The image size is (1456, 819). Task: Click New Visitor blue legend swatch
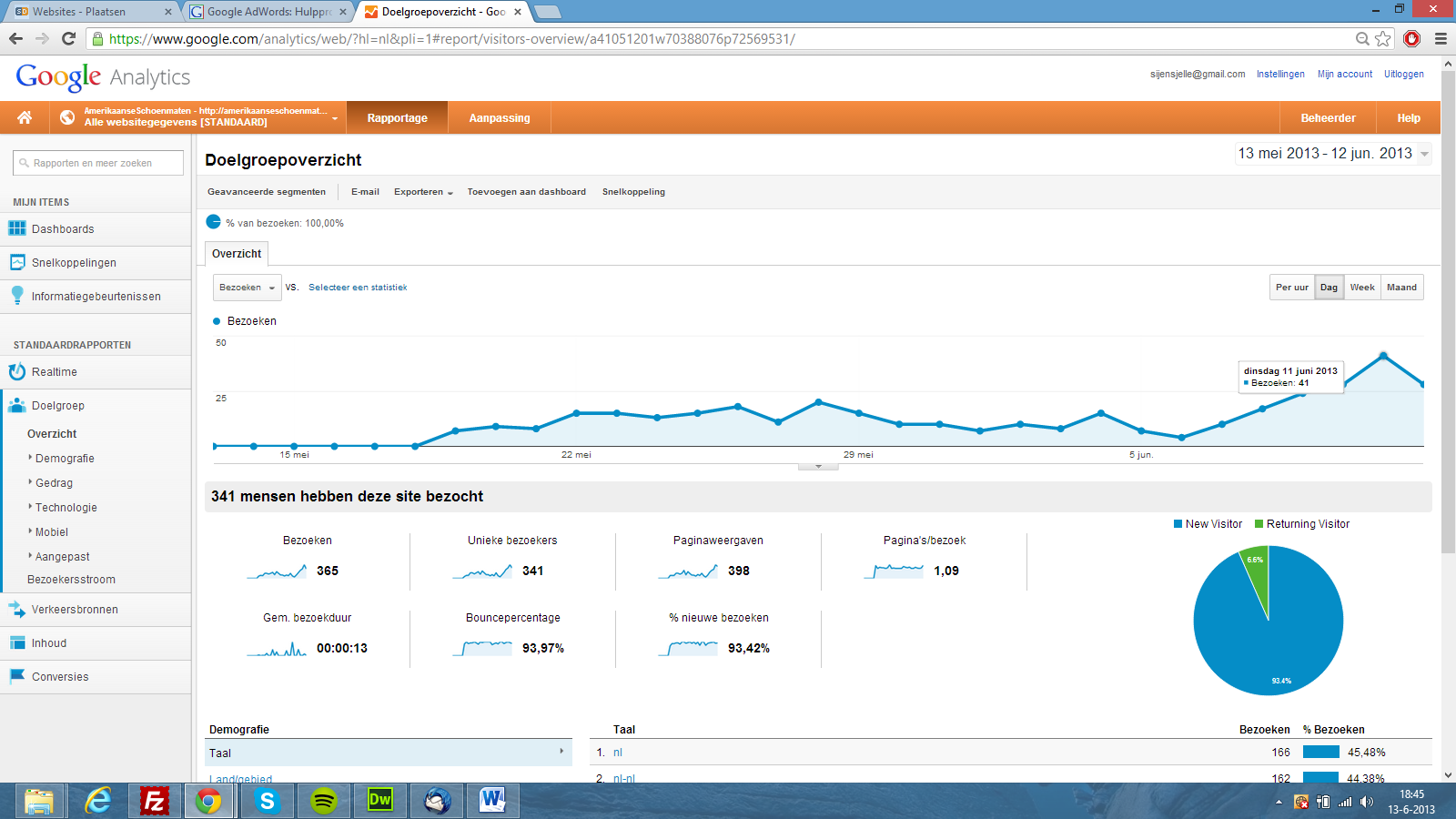tap(1178, 524)
